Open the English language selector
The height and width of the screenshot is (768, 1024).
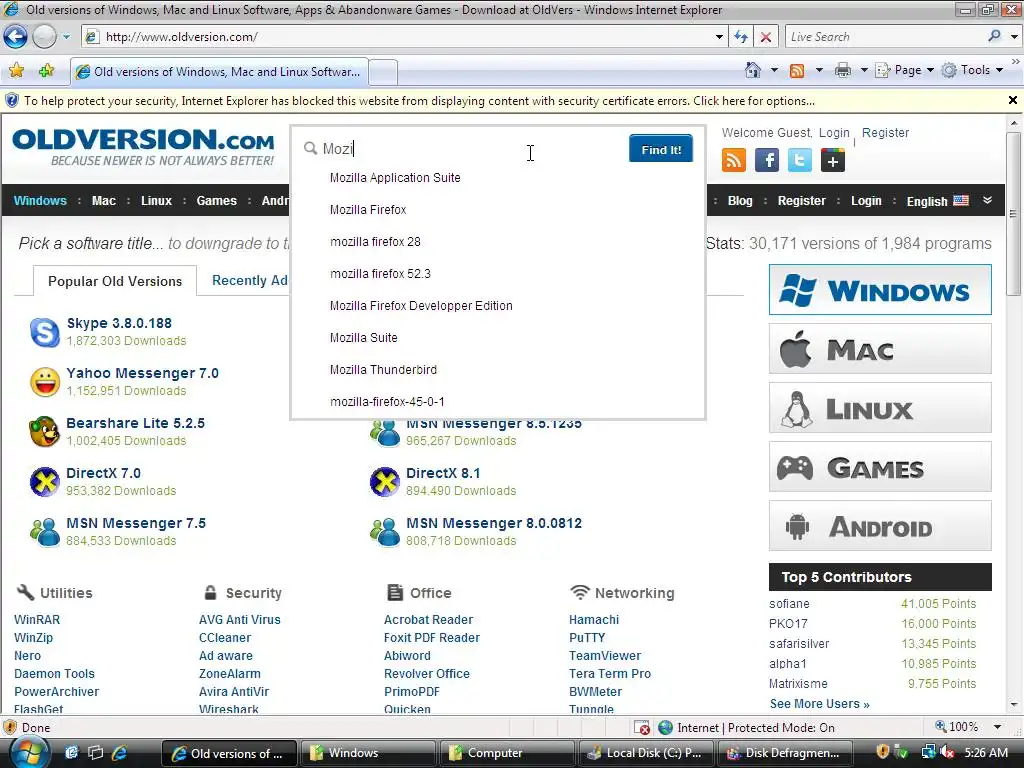[x=937, y=201]
